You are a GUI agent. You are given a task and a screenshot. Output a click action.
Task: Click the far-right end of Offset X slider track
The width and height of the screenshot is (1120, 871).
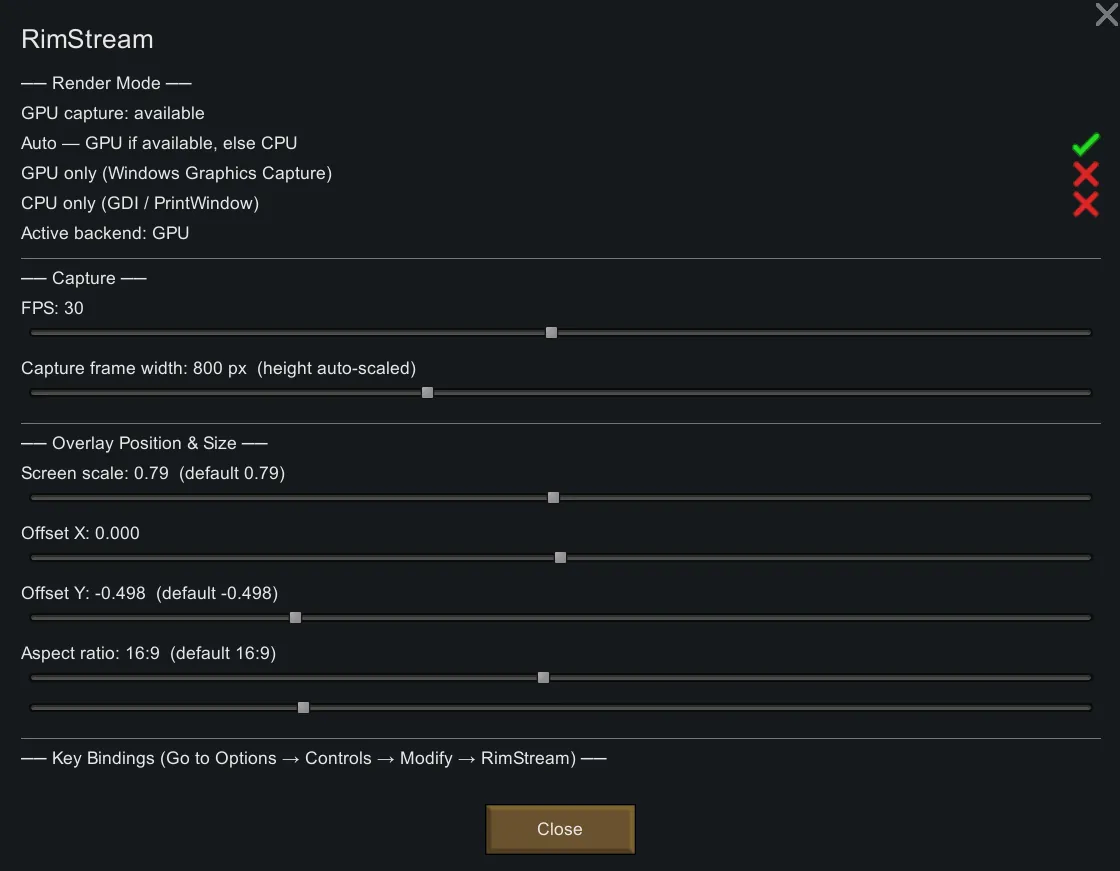1086,558
